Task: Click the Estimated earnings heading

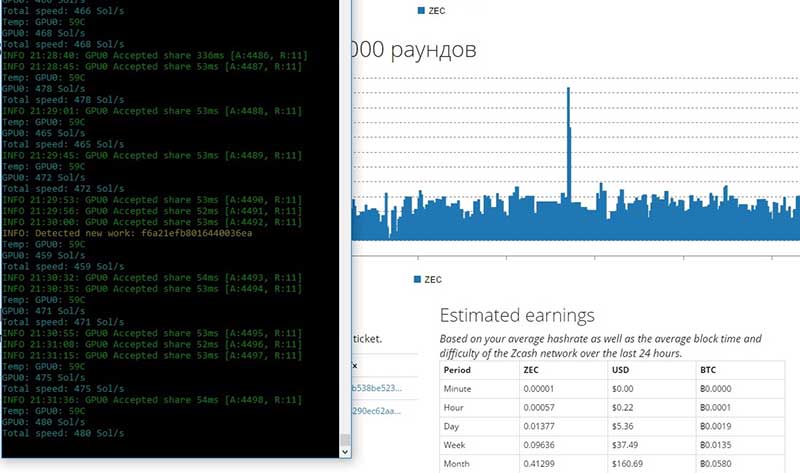Action: 517,315
